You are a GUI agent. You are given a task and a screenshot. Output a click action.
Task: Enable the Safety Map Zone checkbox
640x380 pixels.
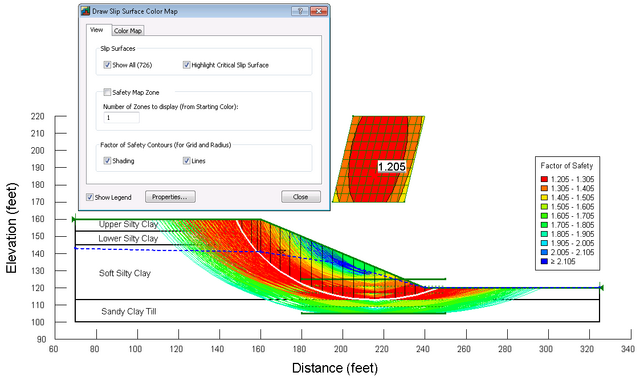(x=107, y=92)
